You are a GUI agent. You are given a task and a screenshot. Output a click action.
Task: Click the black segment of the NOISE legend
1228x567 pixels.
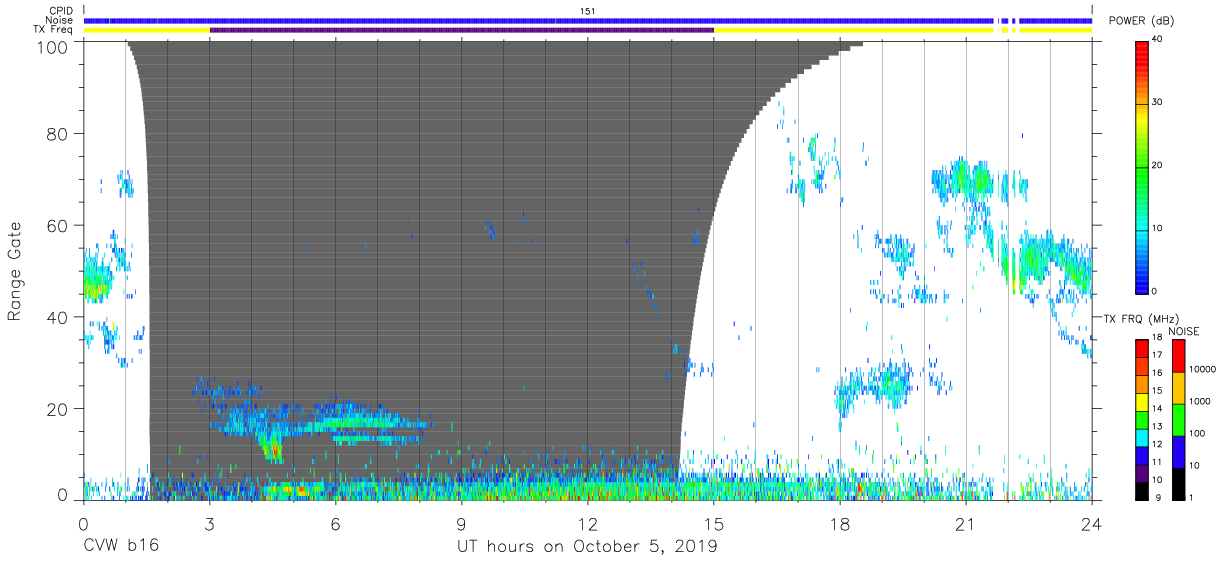coord(1179,482)
